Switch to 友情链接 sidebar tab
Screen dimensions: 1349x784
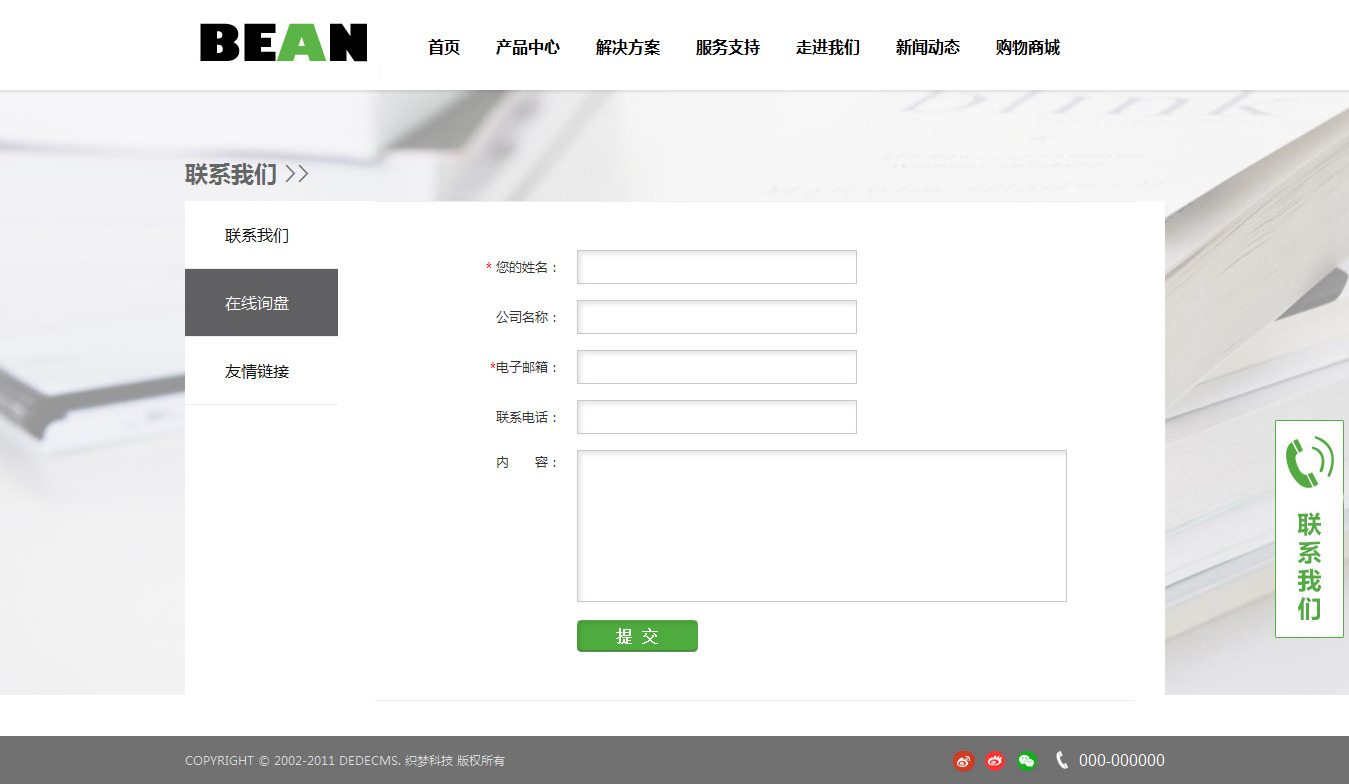point(257,372)
